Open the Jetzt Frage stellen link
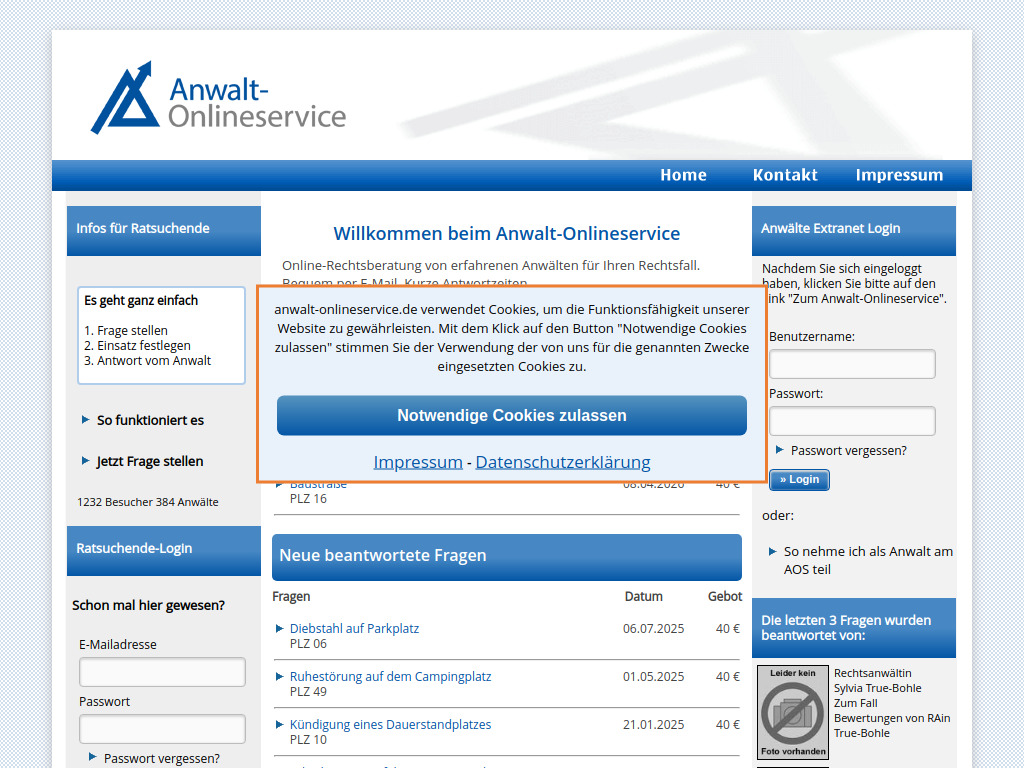The image size is (1024, 768). tap(150, 462)
